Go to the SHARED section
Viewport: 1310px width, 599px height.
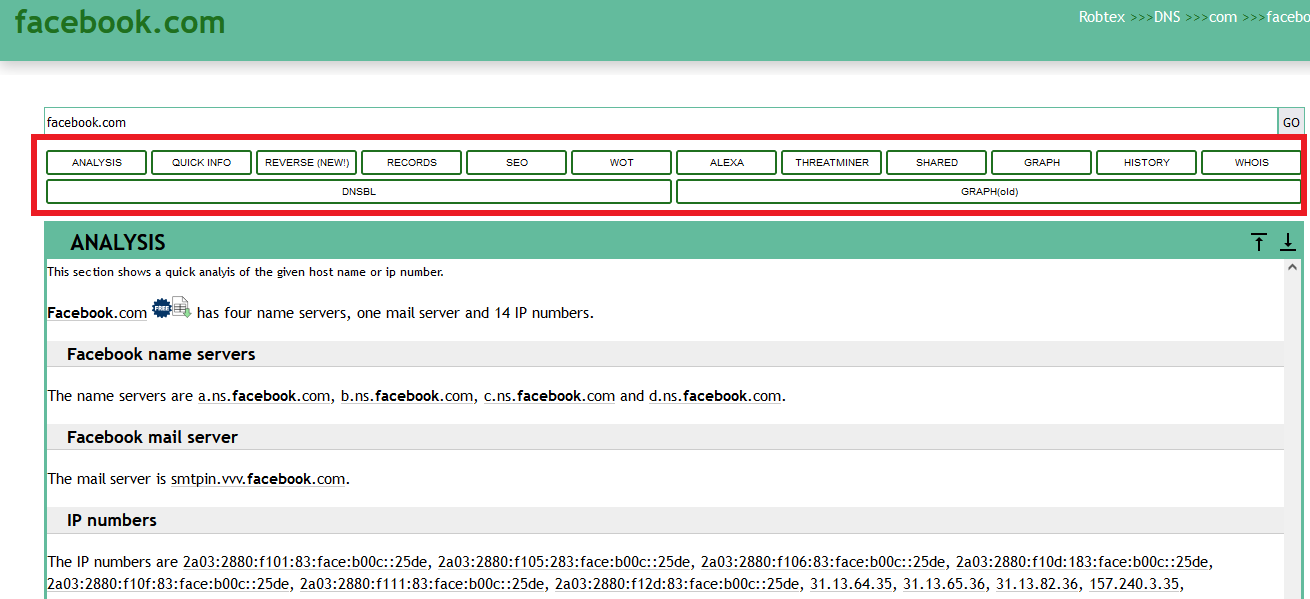pos(937,162)
